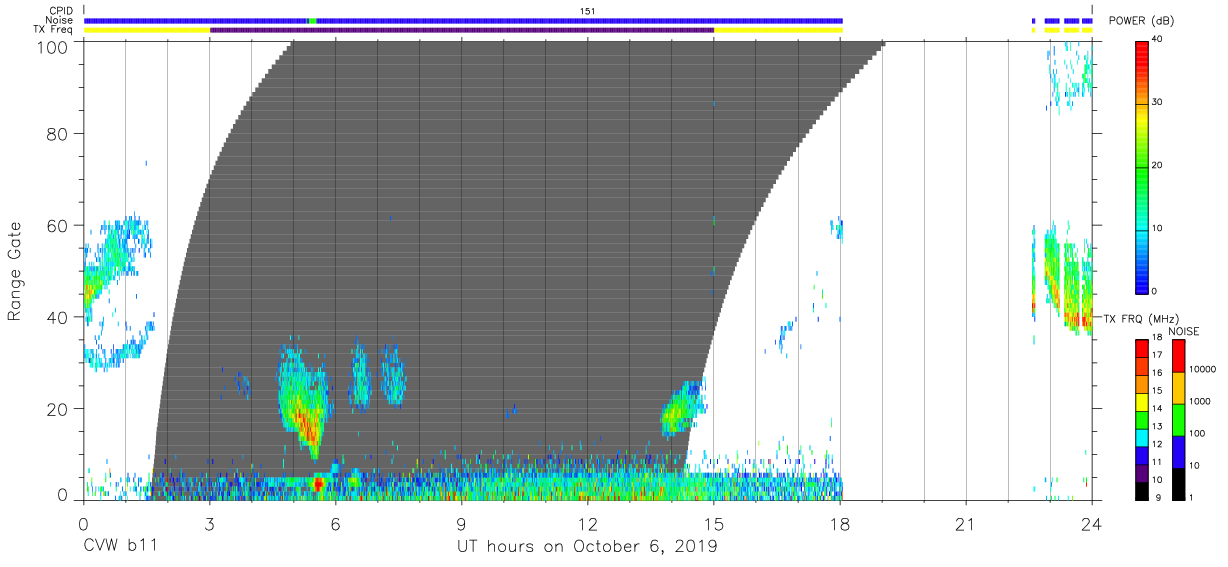Click the "Noise" row label at top left
Screen dimensions: 1228x567
[x=59, y=20]
